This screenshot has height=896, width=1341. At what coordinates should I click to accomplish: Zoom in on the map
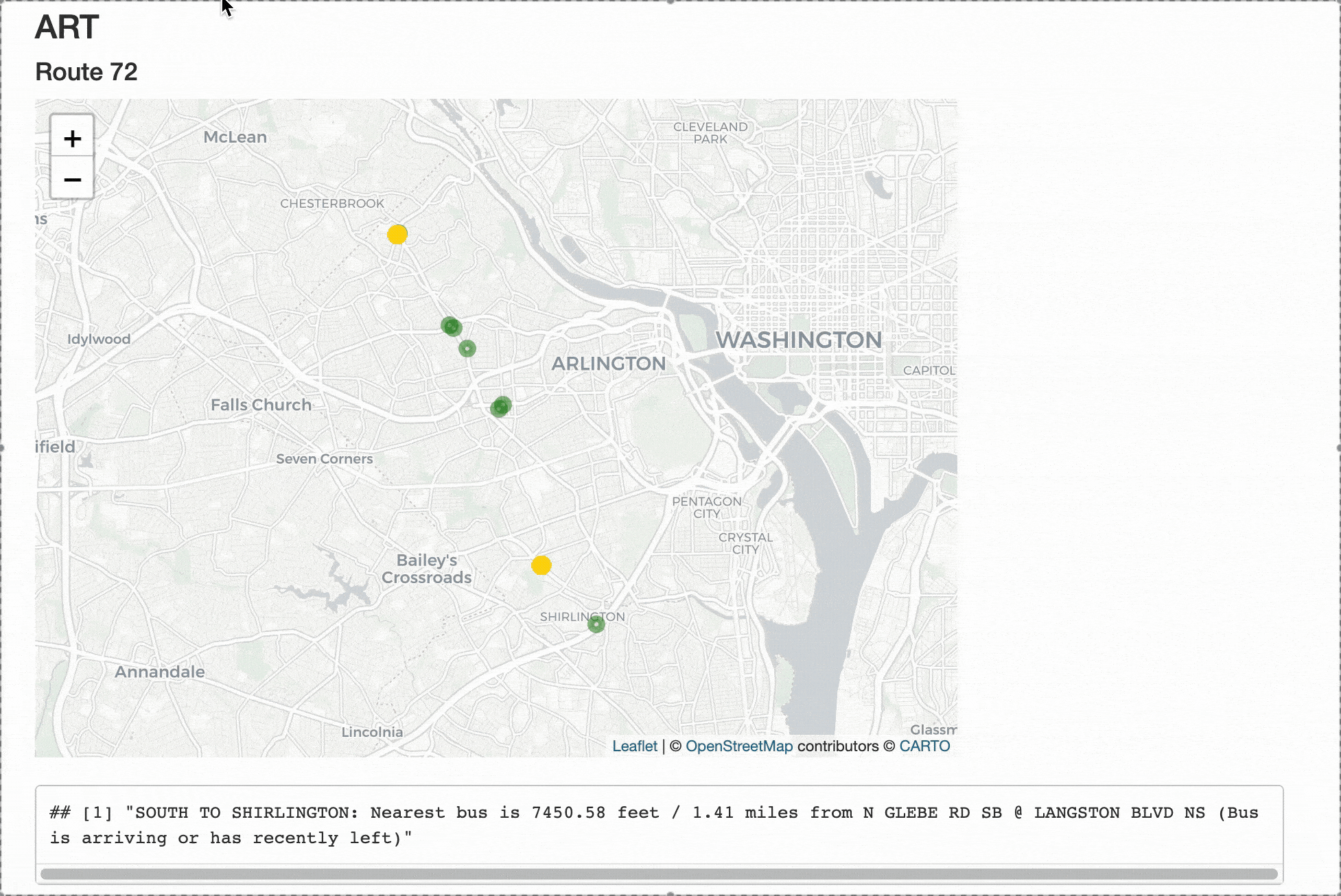(72, 139)
